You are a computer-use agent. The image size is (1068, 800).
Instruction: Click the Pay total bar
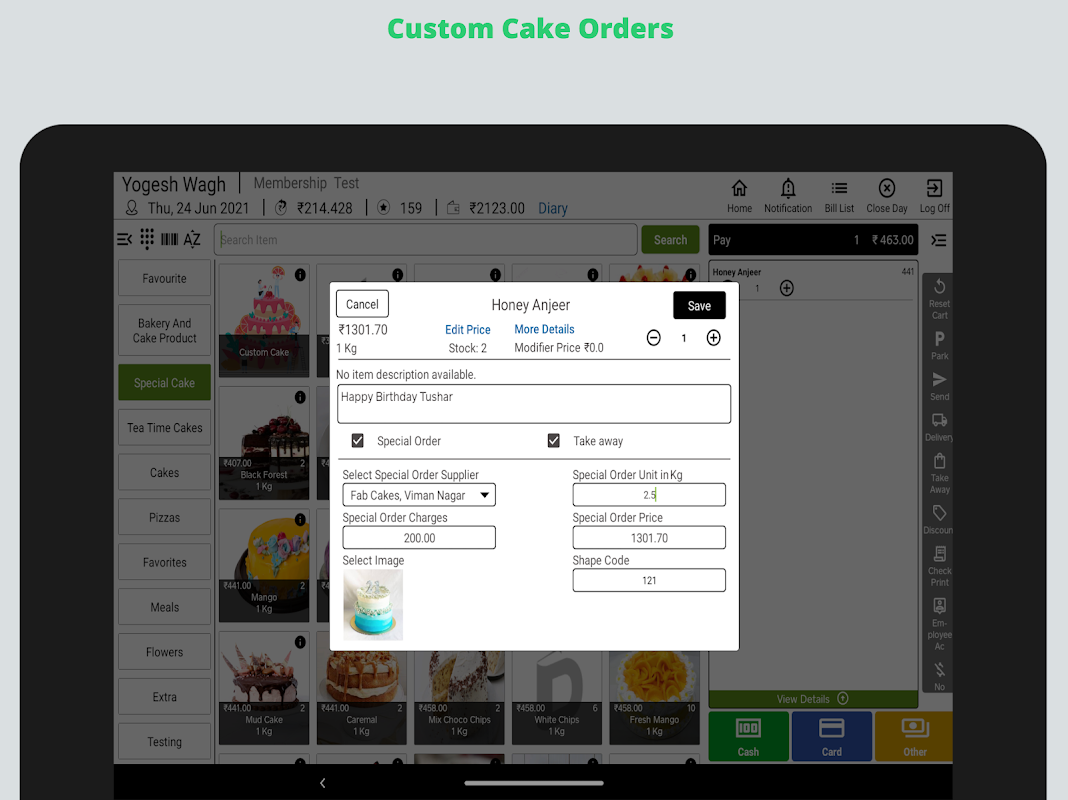(x=813, y=240)
